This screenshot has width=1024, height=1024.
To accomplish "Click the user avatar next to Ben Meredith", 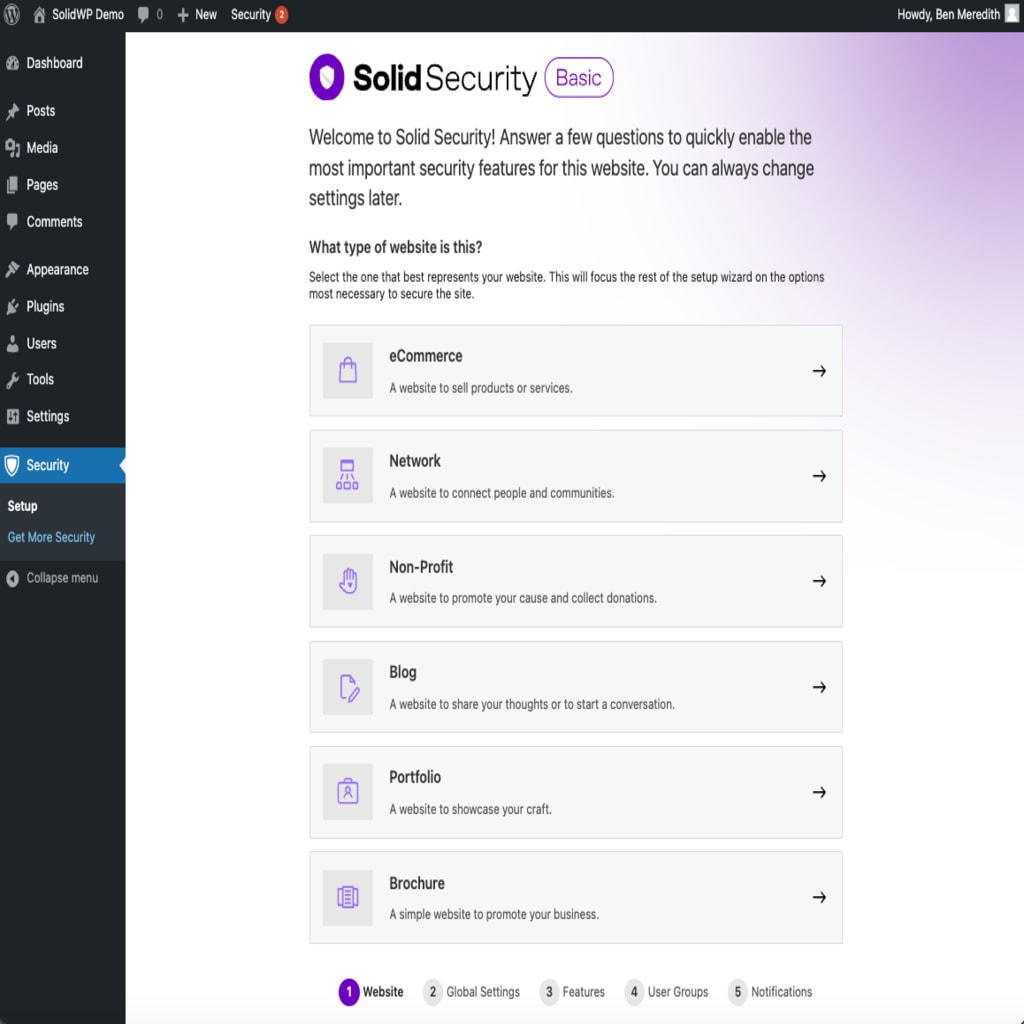I will click(x=1012, y=14).
